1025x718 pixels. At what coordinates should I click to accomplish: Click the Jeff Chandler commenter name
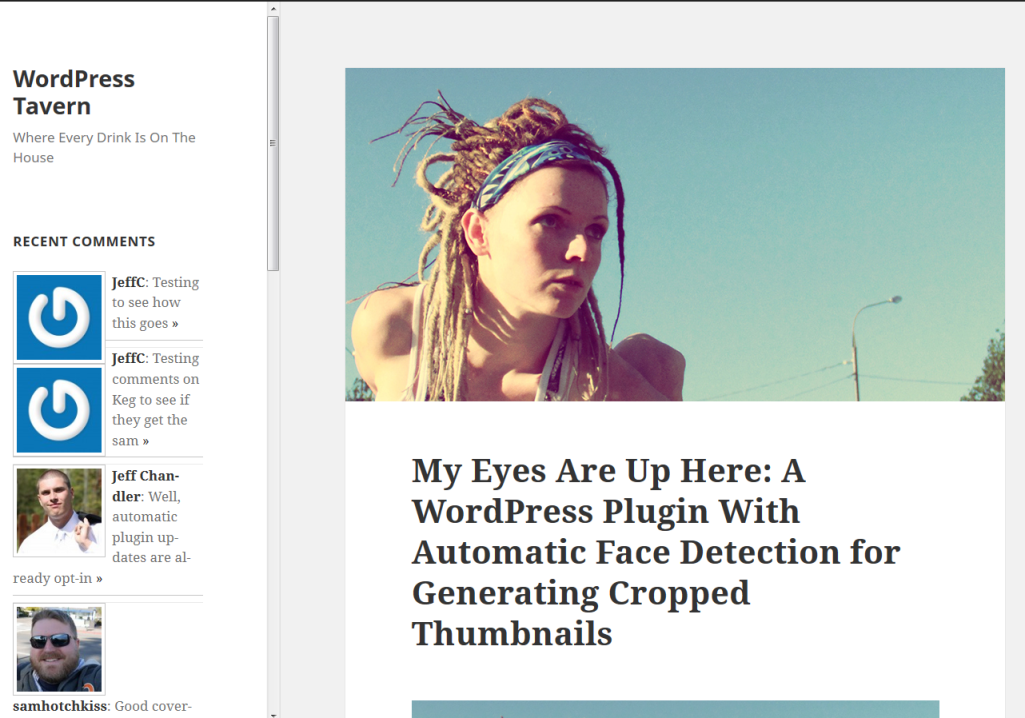click(x=145, y=476)
